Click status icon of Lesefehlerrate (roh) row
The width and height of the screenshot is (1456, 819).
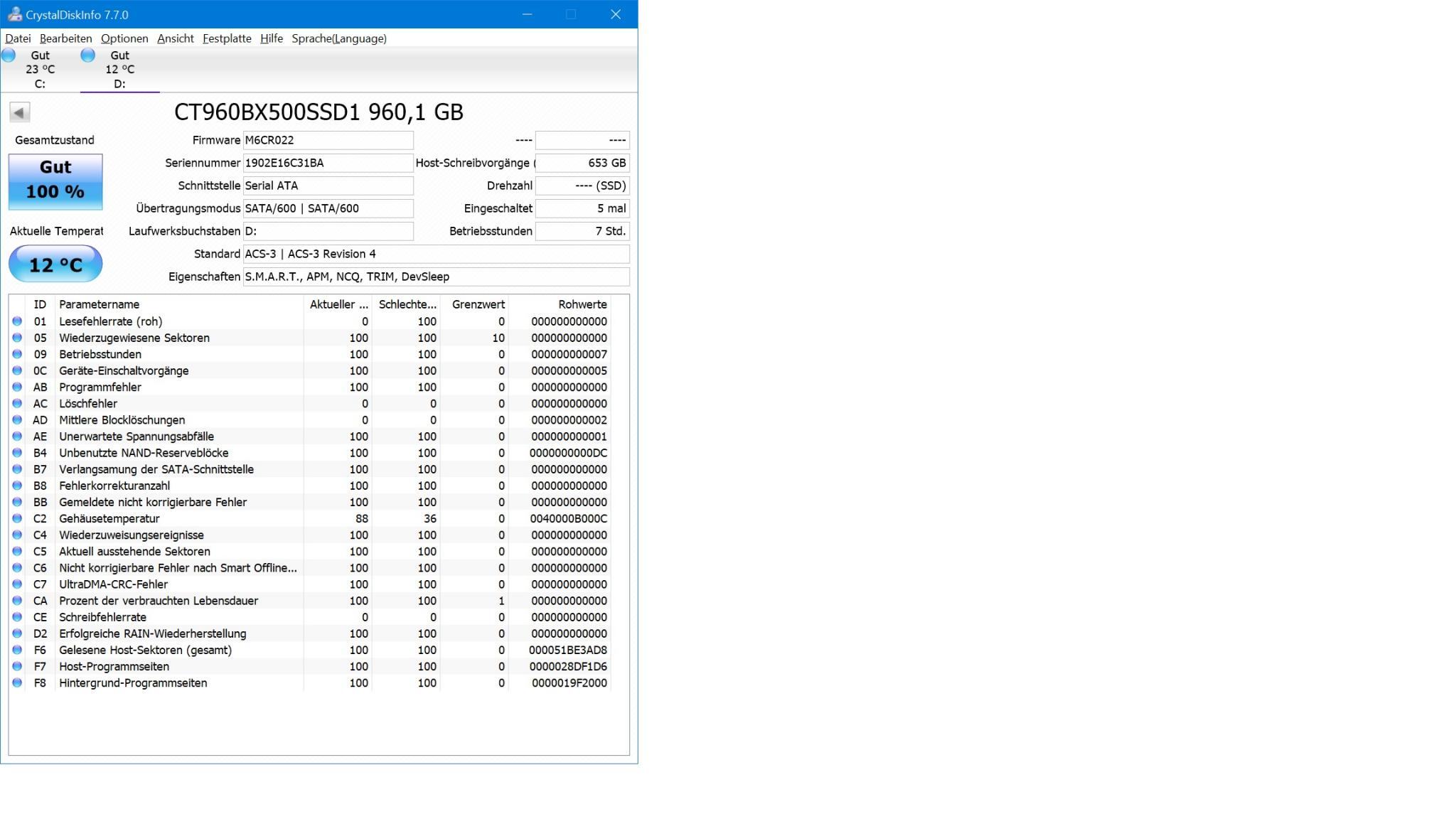coord(17,321)
